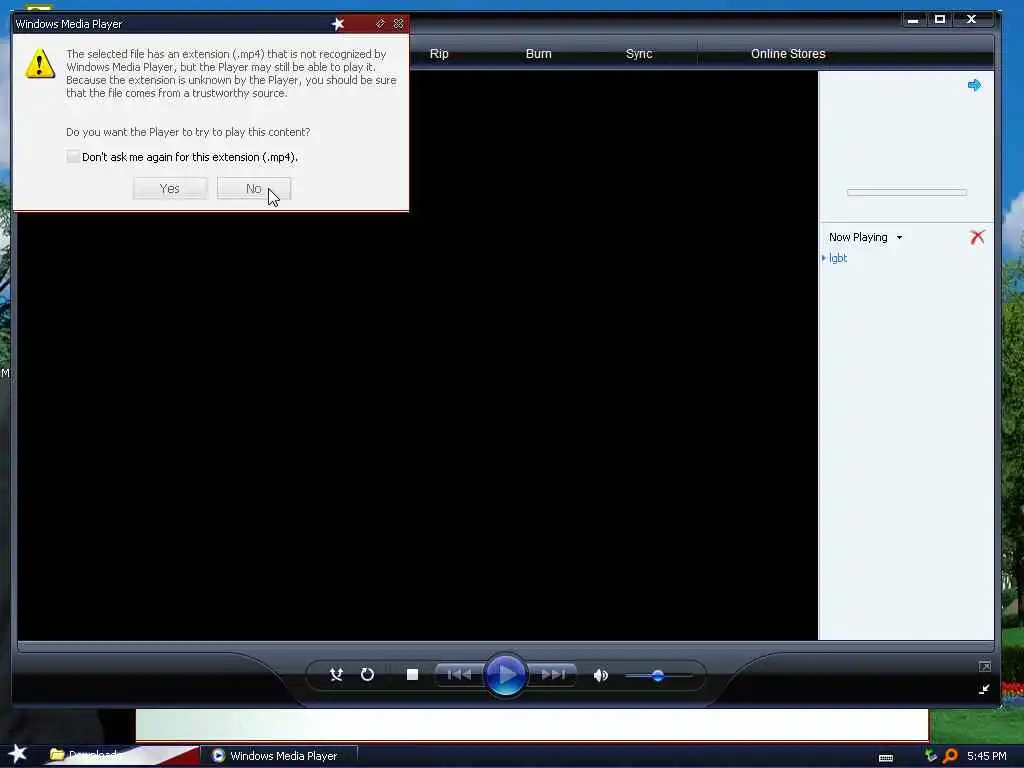The height and width of the screenshot is (768, 1024).
Task: Open the Now Playing dropdown arrow
Action: coord(899,238)
